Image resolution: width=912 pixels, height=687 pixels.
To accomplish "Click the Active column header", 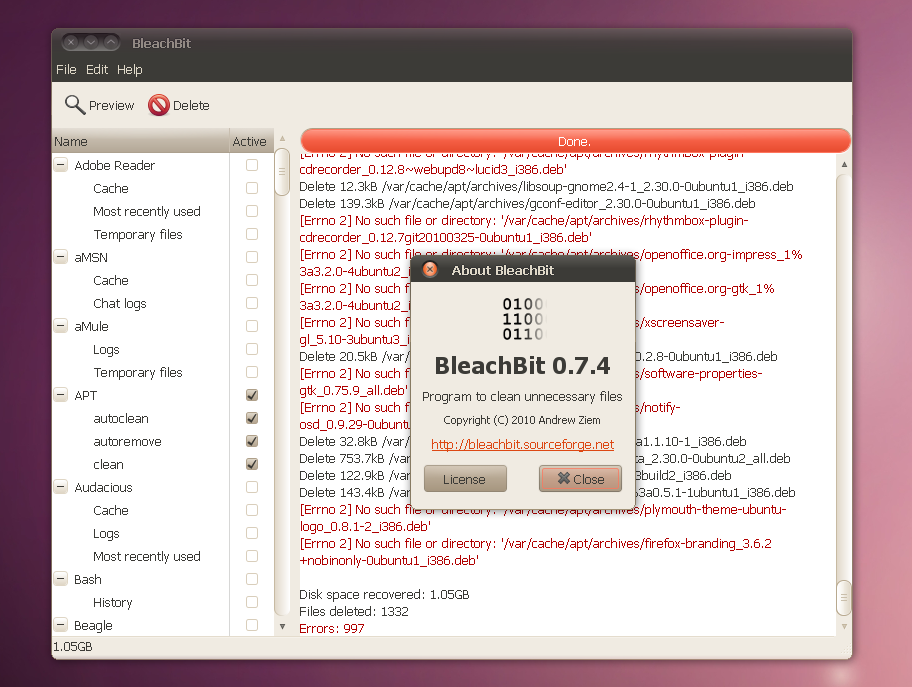I will pyautogui.click(x=251, y=141).
